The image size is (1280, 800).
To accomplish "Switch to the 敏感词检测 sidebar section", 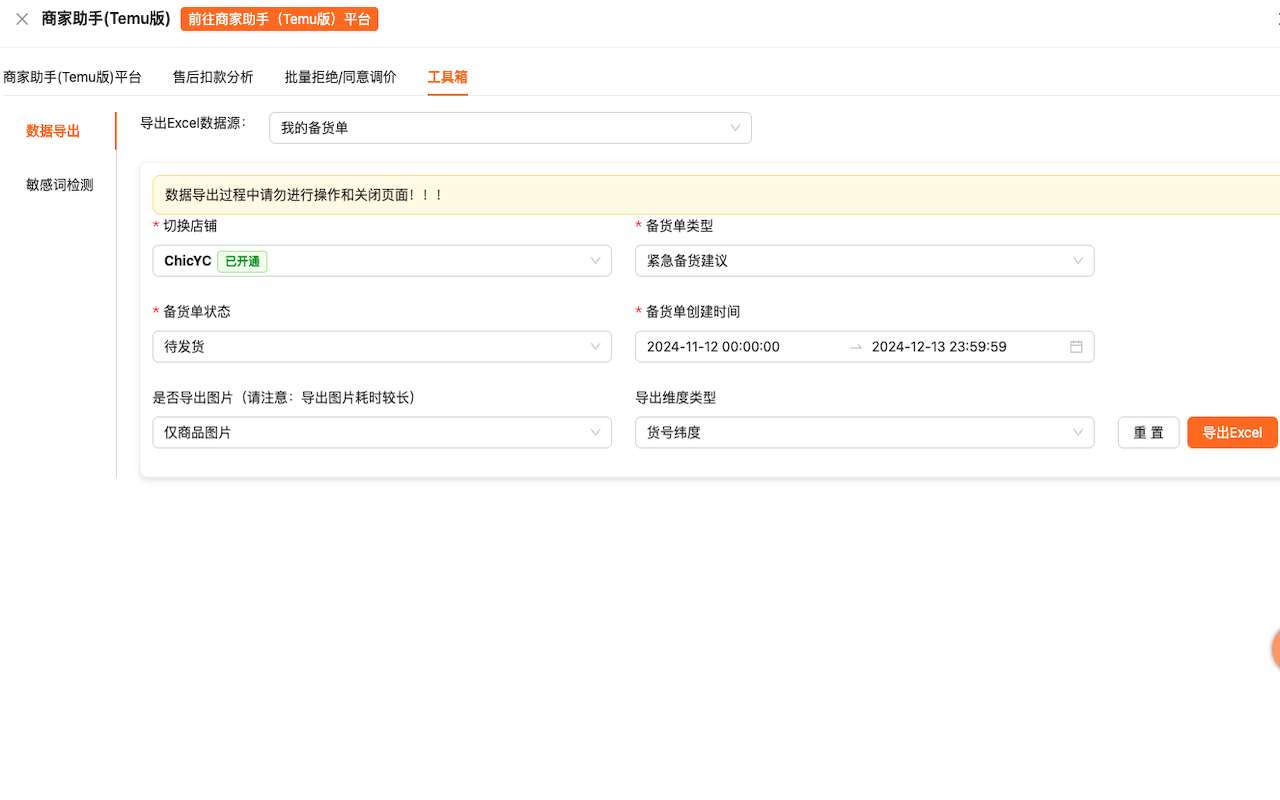I will [59, 184].
